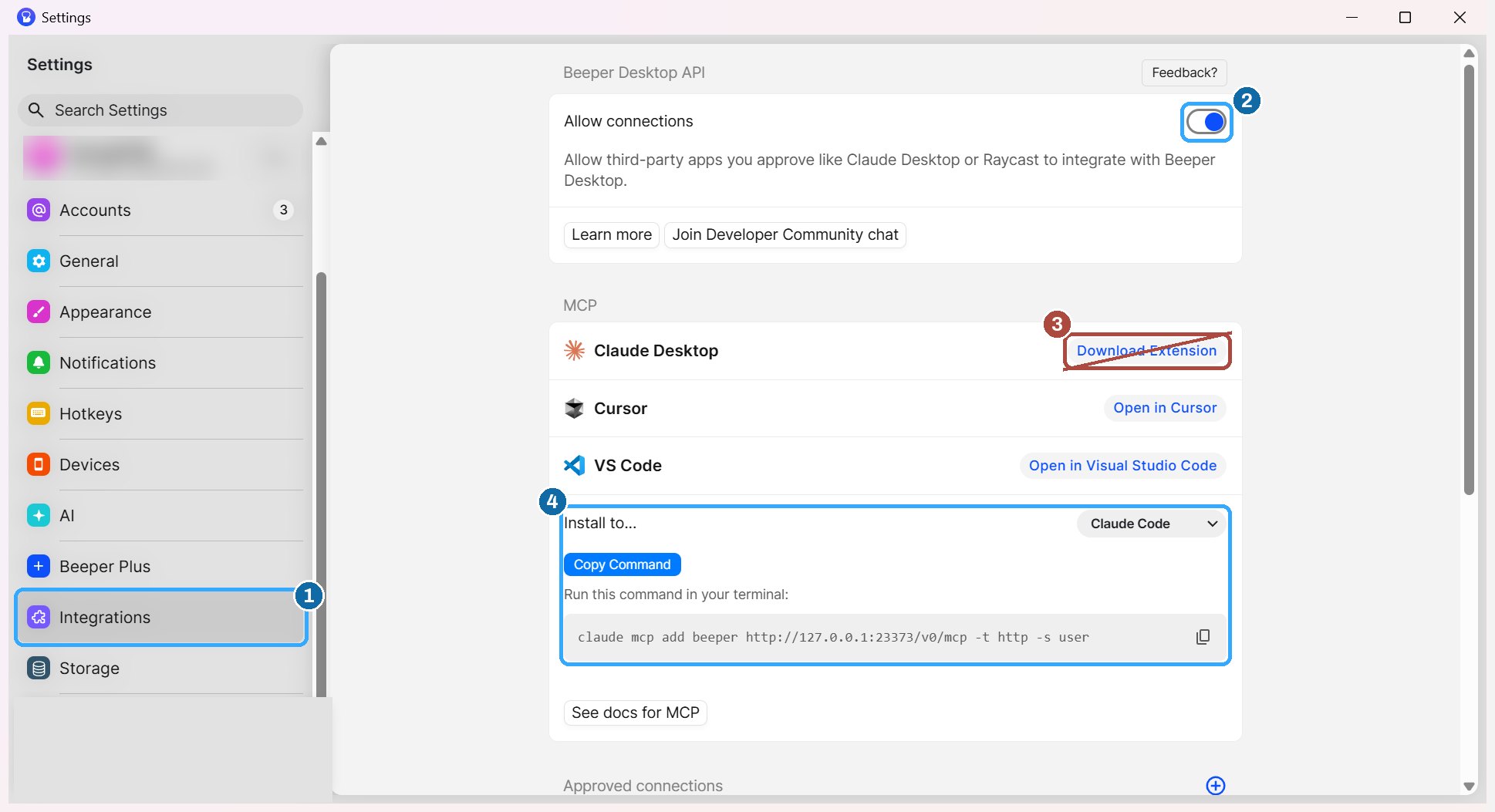The width and height of the screenshot is (1495, 812).
Task: Click the blue Copy Command button
Action: click(x=622, y=564)
